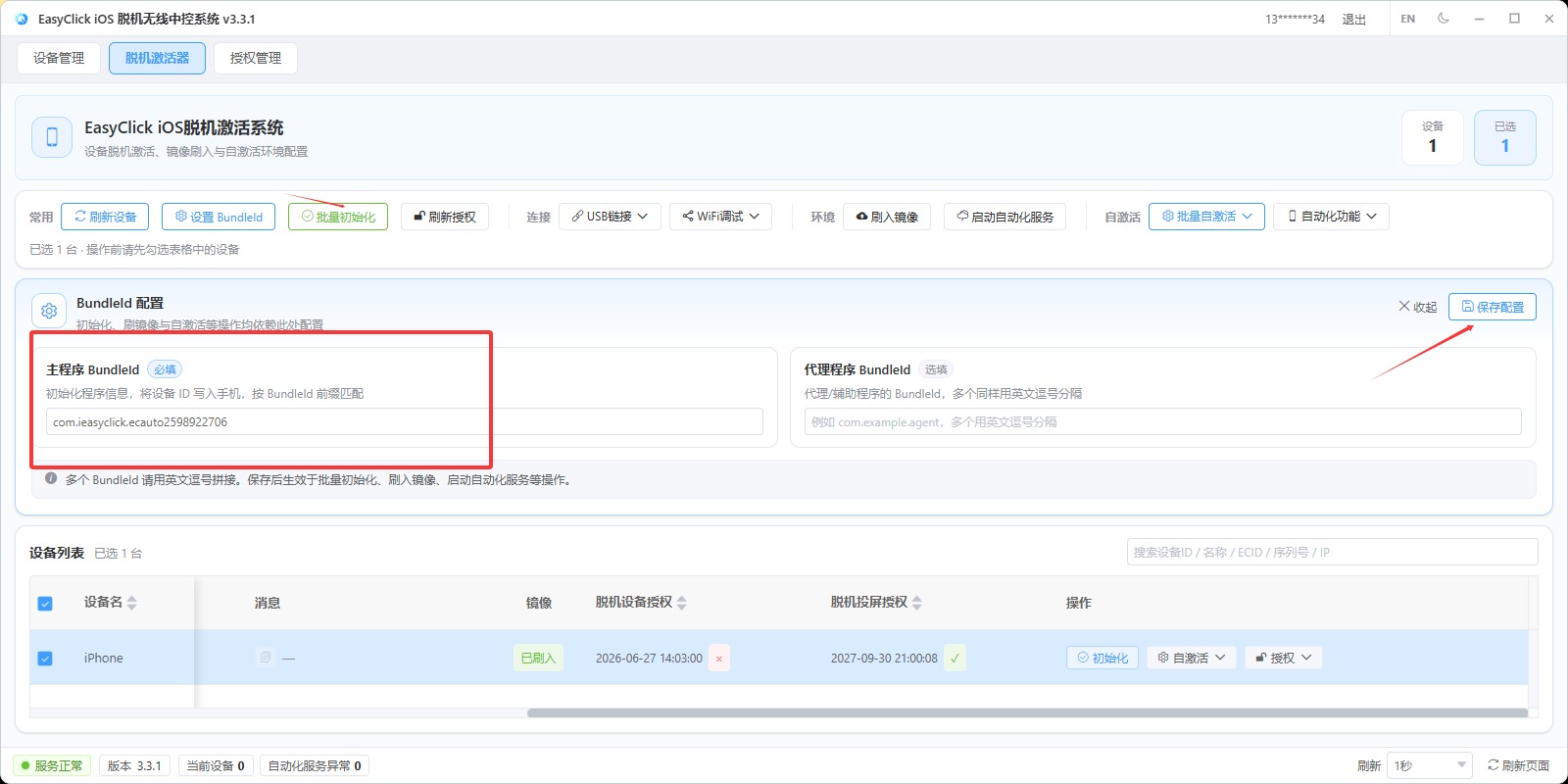This screenshot has width=1568, height=784.
Task: Click the 镜像 column header
Action: (539, 603)
